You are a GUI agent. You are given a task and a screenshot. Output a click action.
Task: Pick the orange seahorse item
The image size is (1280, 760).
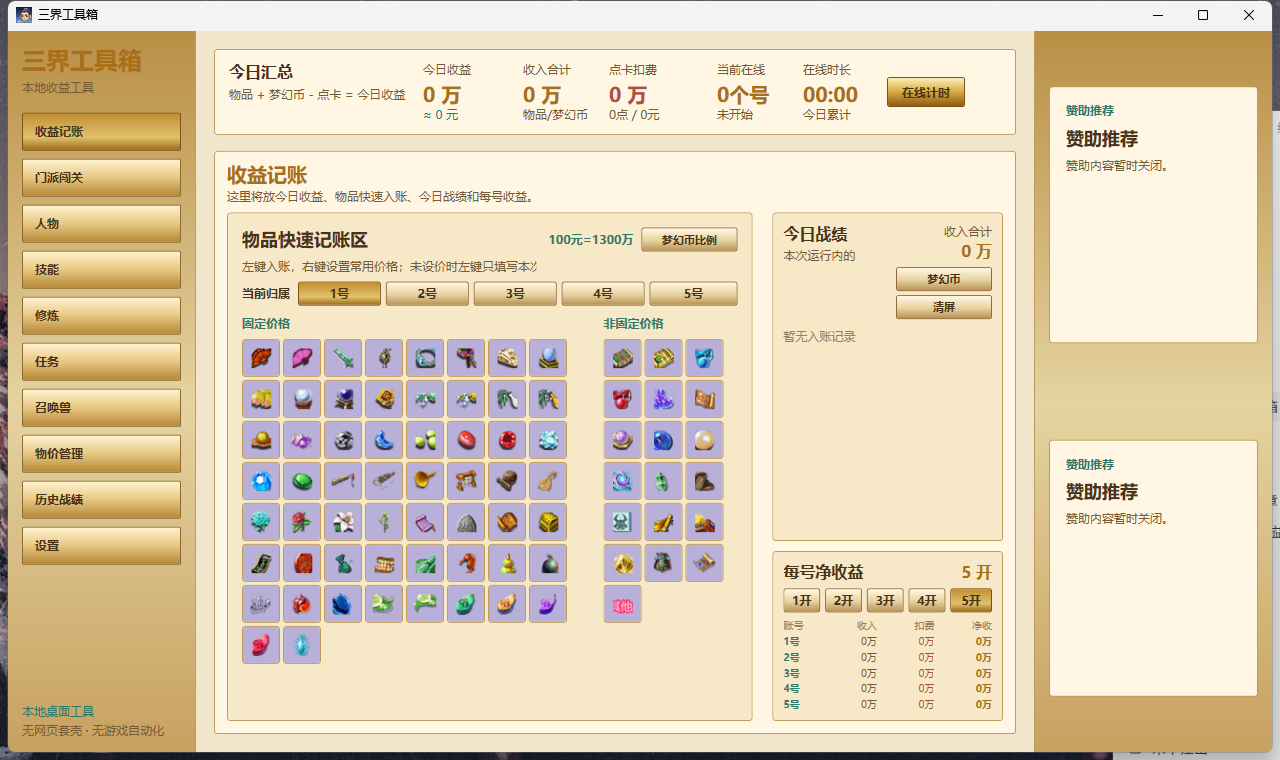[x=466, y=563]
